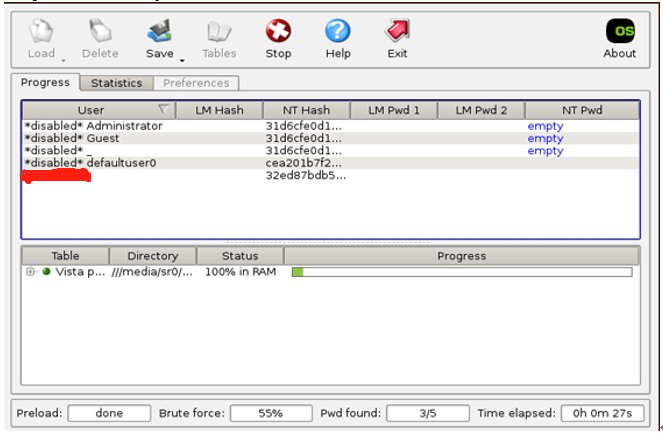663x433 pixels.
Task: Select the Progress tab
Action: [x=45, y=82]
